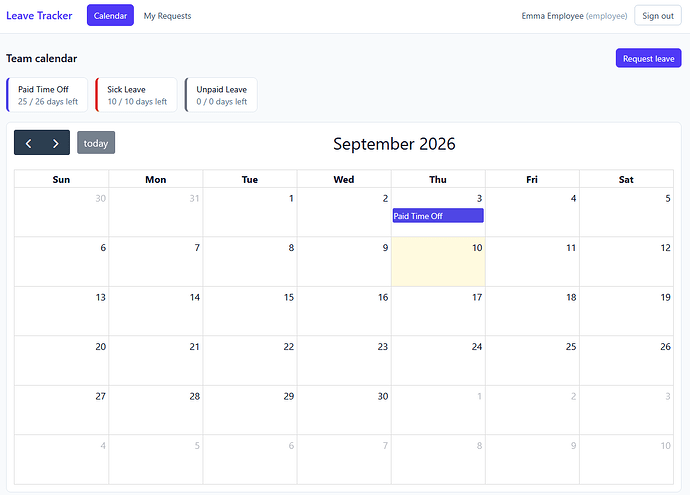Select the Unpaid Leave balance card
690x495 pixels.
point(221,95)
